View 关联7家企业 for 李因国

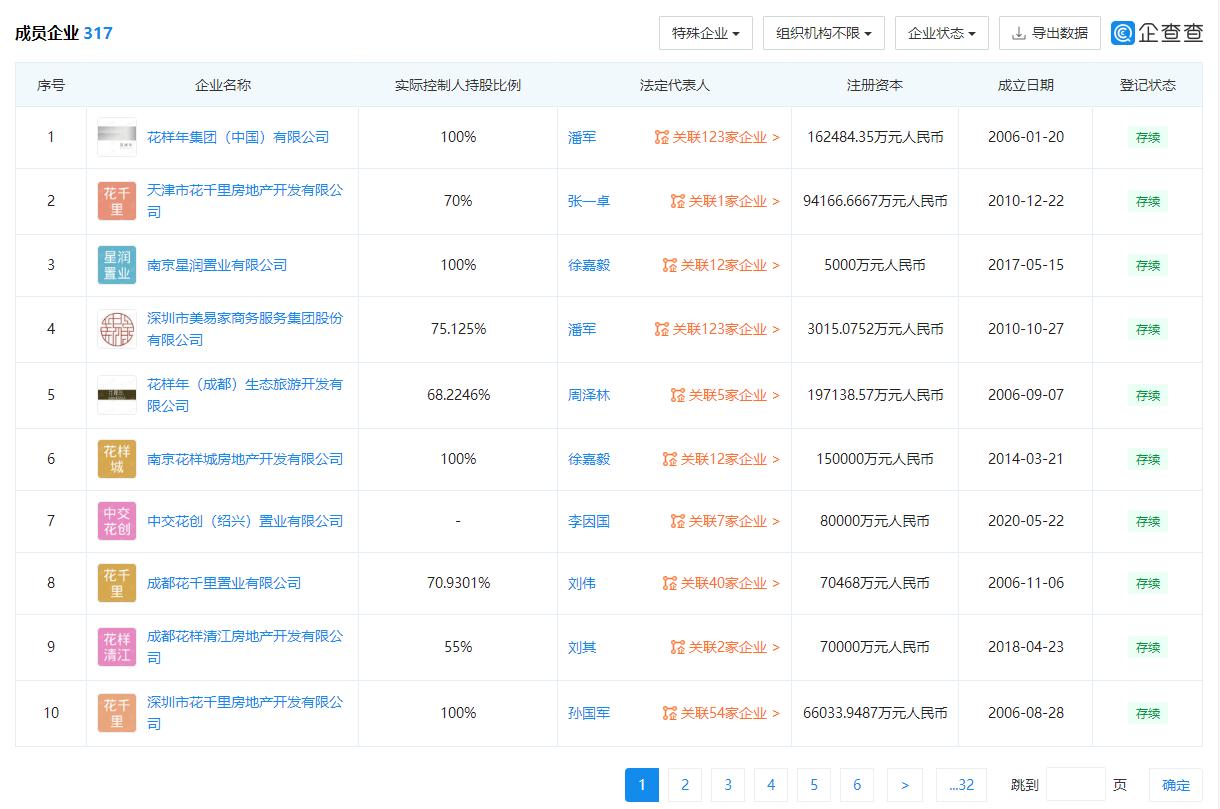click(x=725, y=521)
